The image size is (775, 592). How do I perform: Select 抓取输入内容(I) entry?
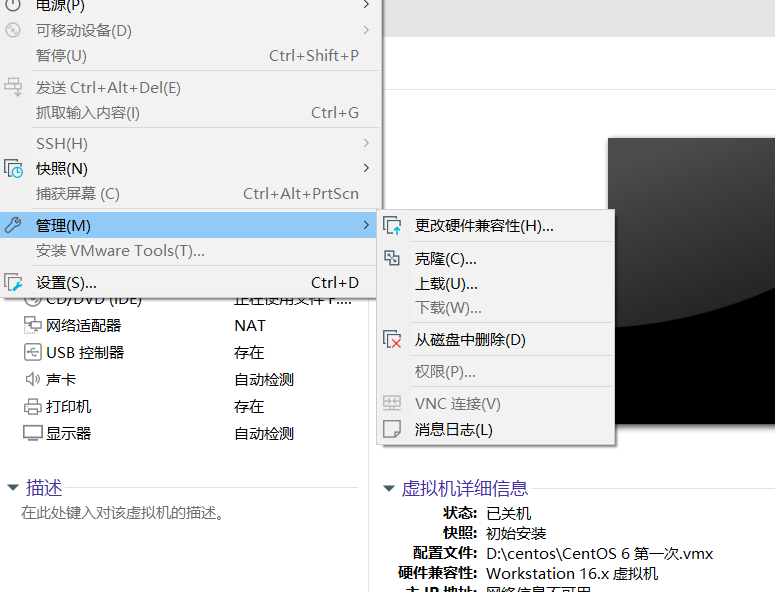click(190, 113)
